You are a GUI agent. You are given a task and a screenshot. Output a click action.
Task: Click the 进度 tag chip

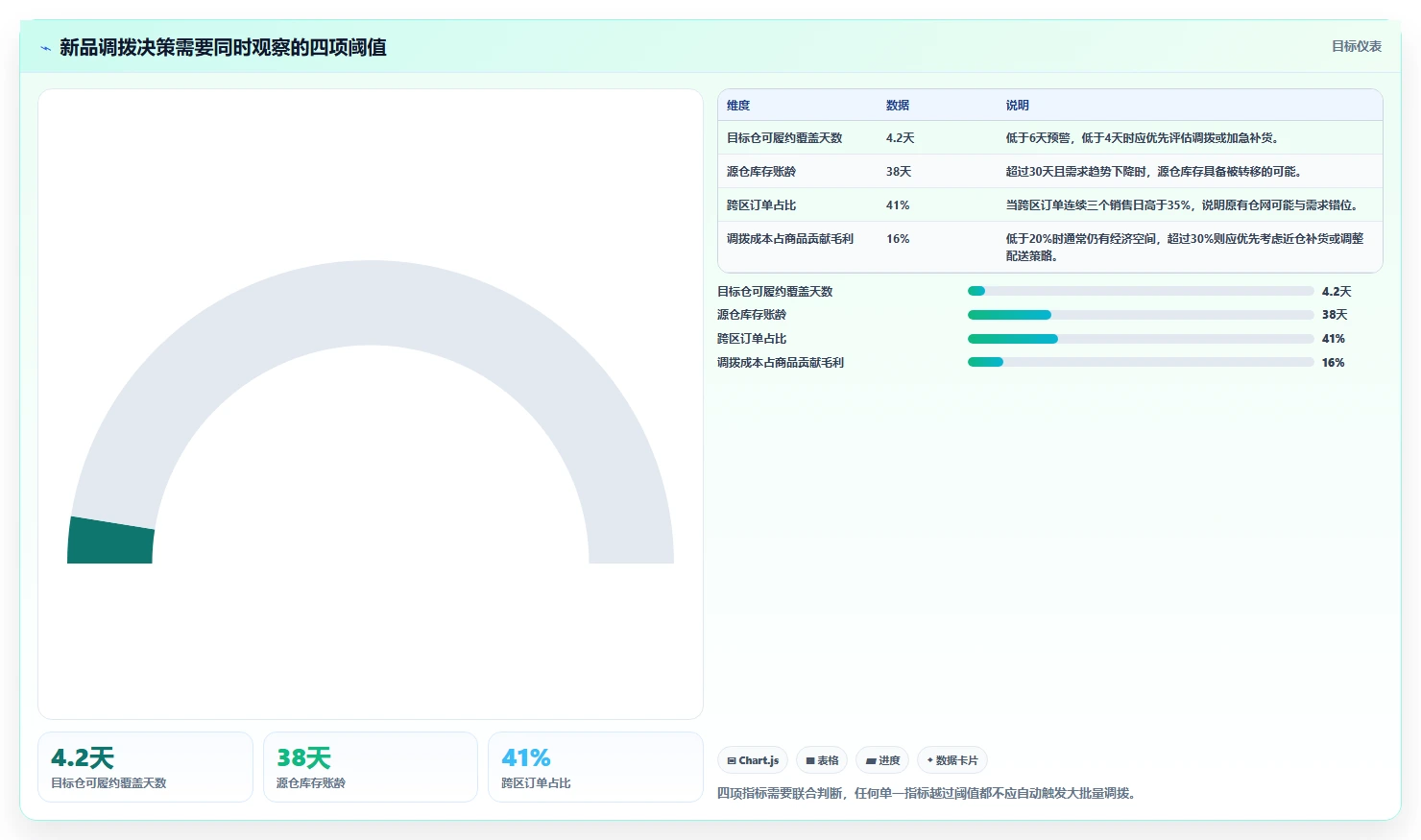(x=882, y=760)
